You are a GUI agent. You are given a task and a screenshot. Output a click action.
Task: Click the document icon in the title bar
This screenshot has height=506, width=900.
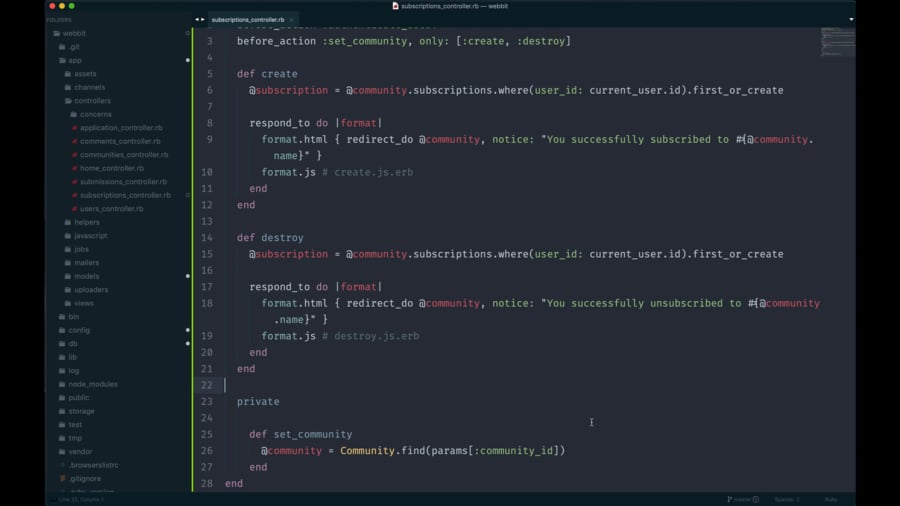(x=395, y=6)
